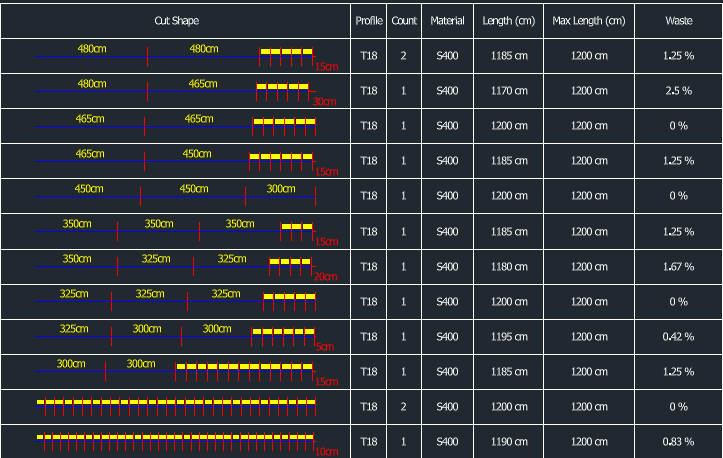
Task: Click the red 10cm leftover label
Action: click(x=326, y=452)
